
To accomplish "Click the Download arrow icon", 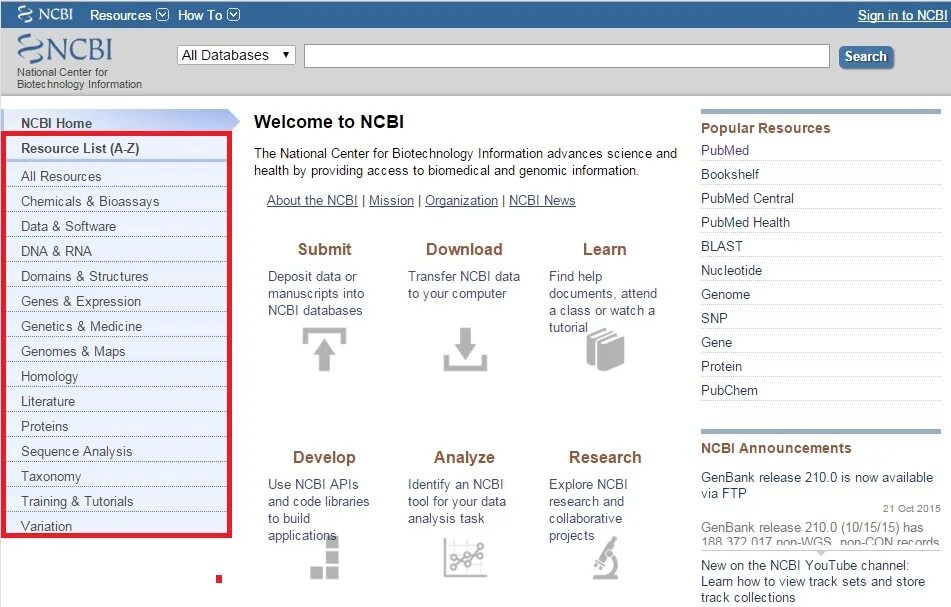I will pyautogui.click(x=465, y=349).
